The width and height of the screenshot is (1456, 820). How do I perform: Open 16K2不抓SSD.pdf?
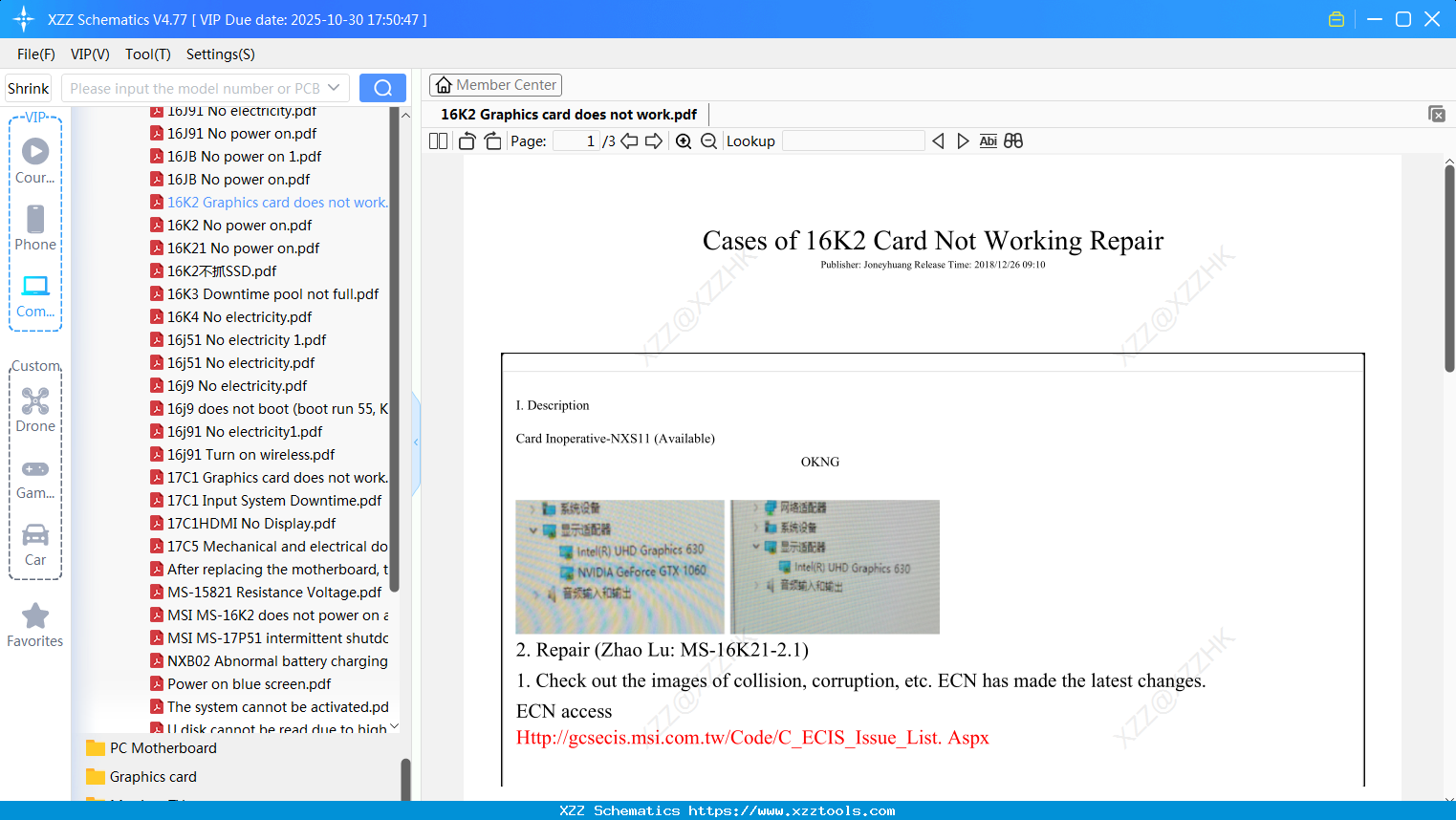[x=213, y=271]
